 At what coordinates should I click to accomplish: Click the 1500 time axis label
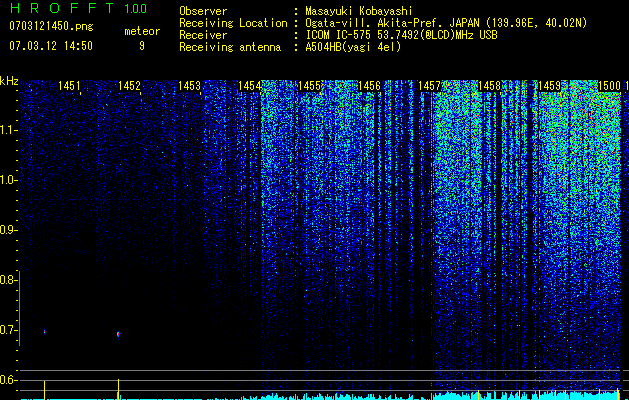point(609,85)
